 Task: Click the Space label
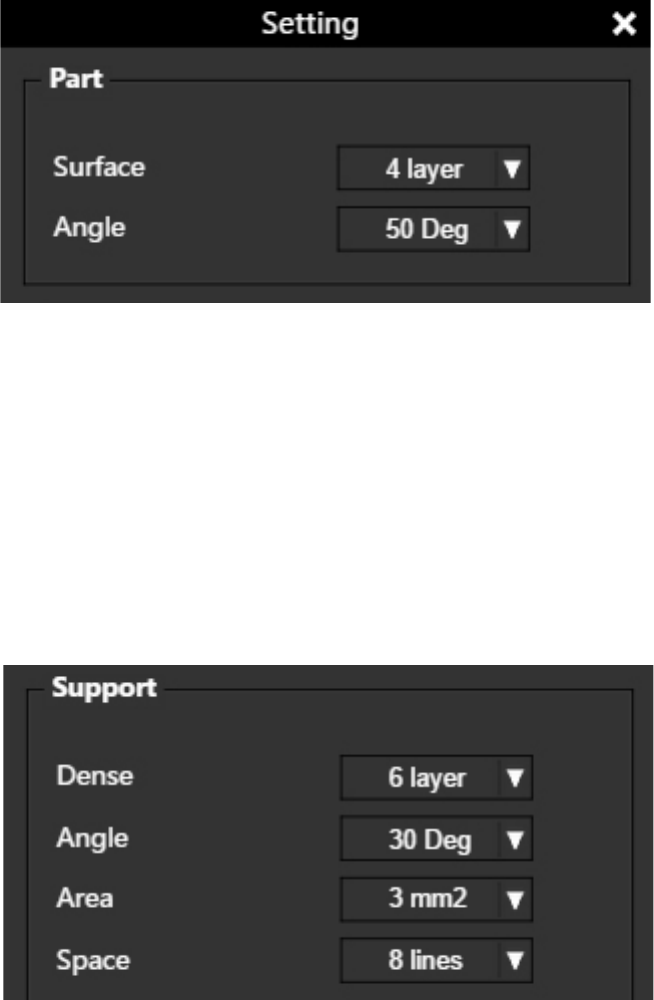(x=91, y=959)
